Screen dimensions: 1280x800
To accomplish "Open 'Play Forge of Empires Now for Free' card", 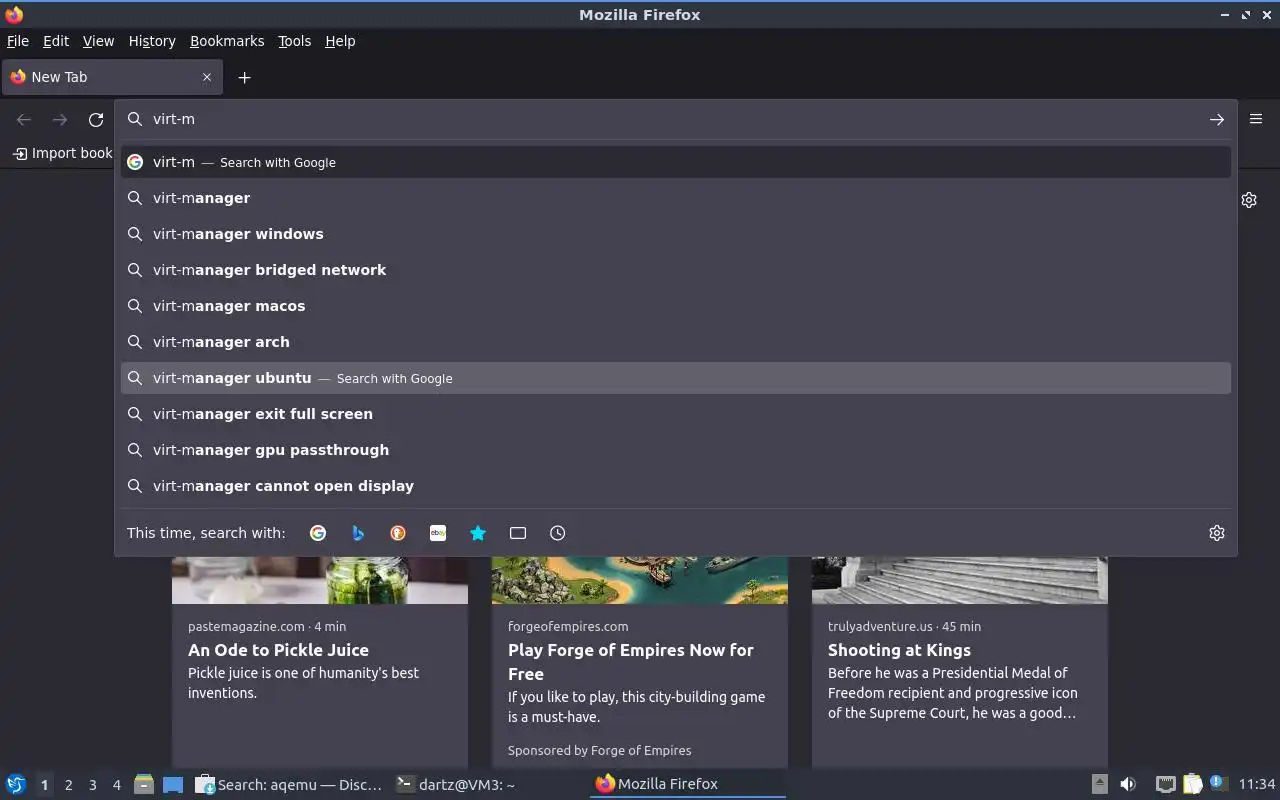I will point(631,661).
